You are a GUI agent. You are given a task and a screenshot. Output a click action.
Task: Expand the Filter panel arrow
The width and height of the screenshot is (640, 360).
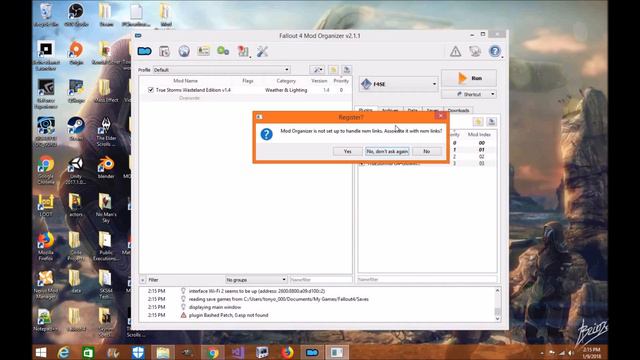[x=142, y=280]
